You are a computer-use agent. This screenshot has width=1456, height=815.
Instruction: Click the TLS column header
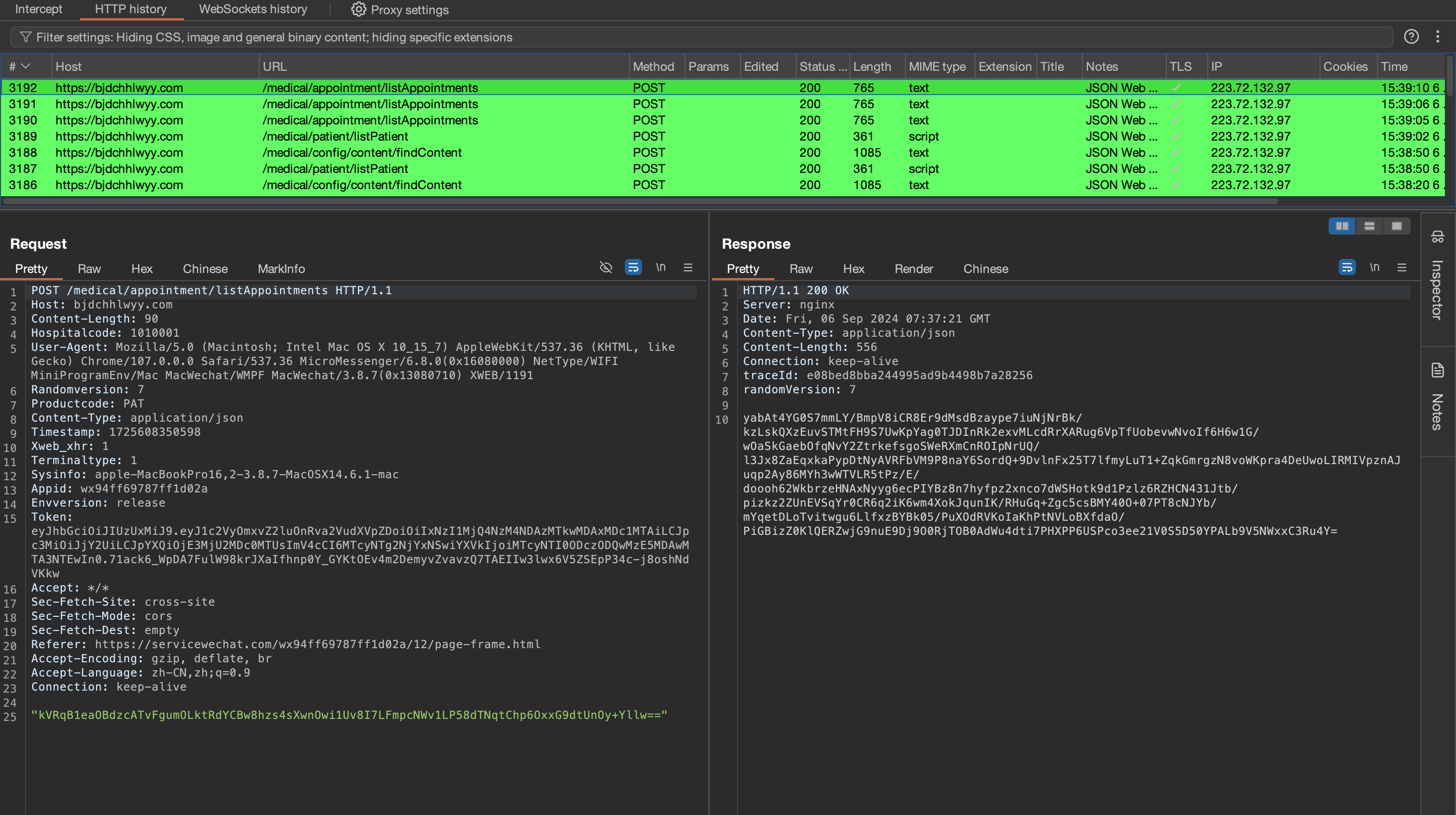pos(1186,66)
